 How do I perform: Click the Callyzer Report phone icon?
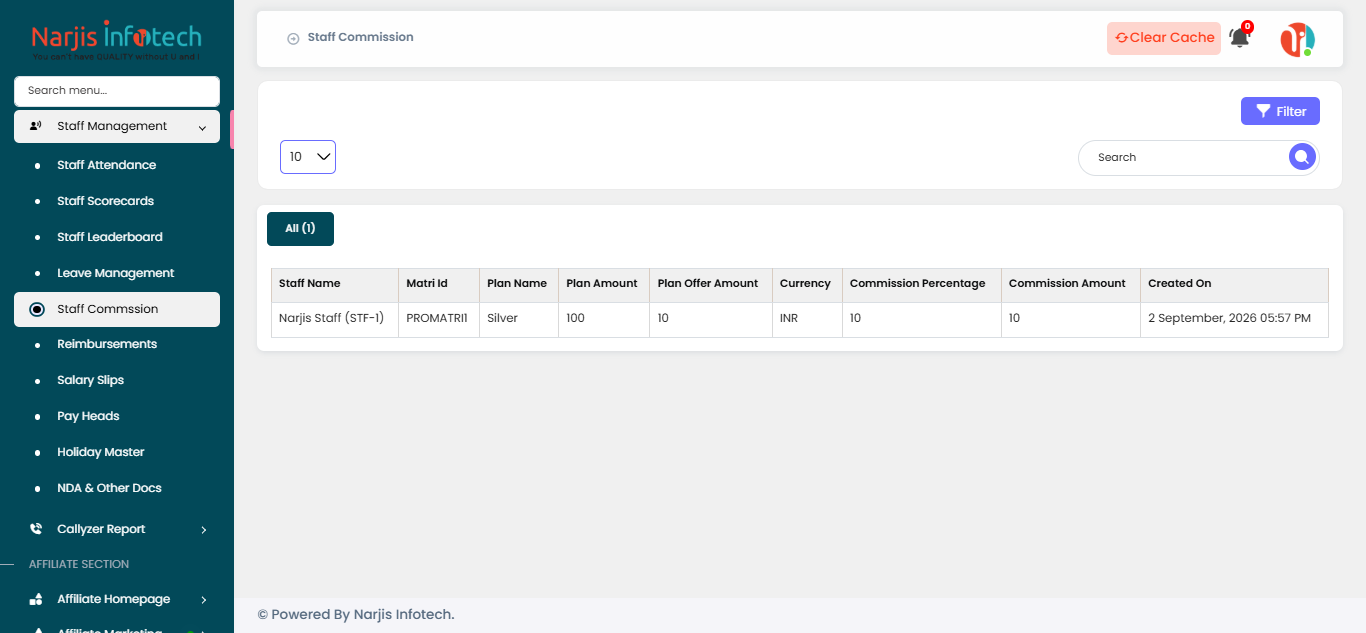[x=36, y=529]
